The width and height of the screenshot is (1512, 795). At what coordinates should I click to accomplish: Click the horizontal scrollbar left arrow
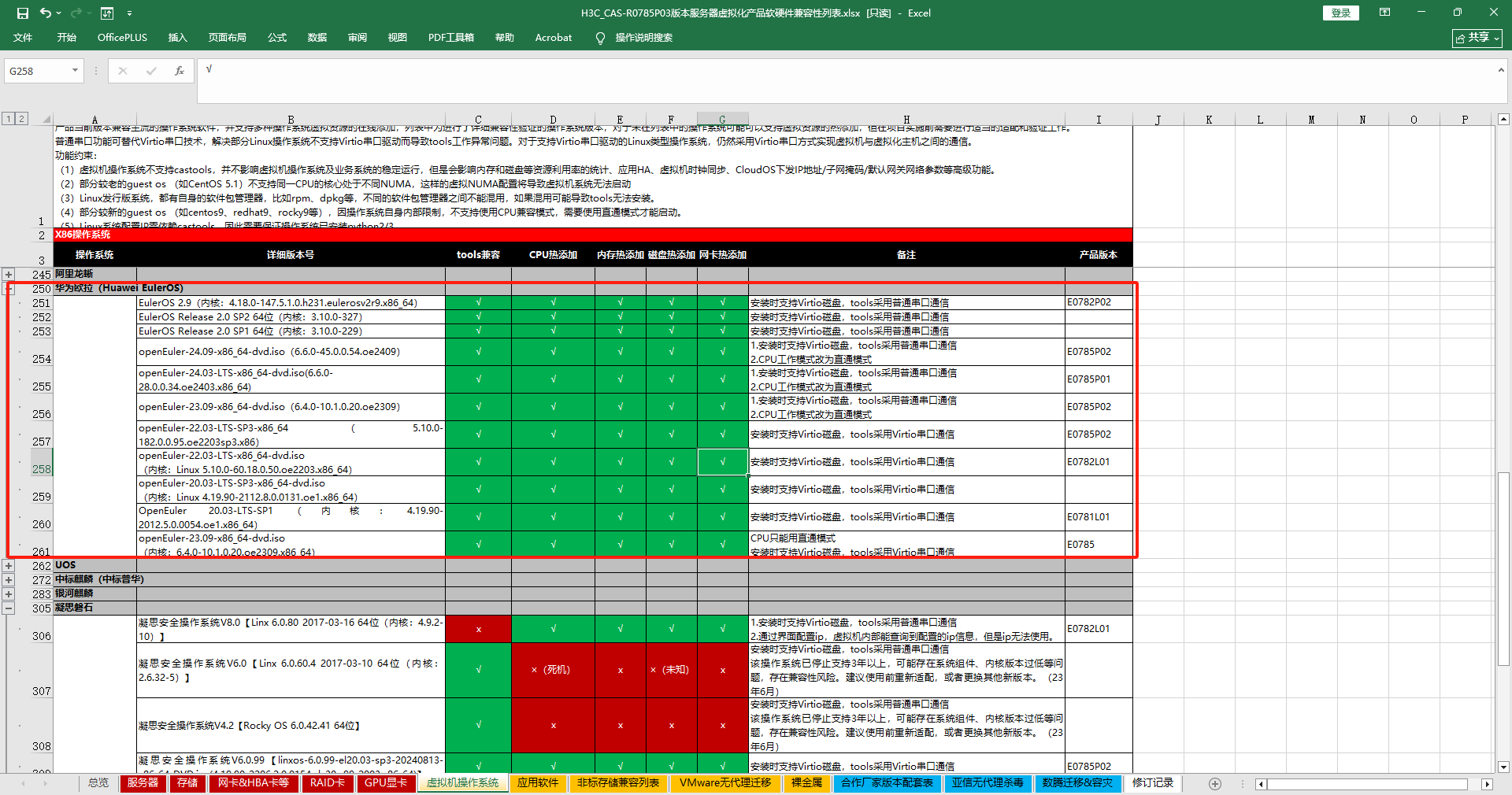coord(1262,784)
